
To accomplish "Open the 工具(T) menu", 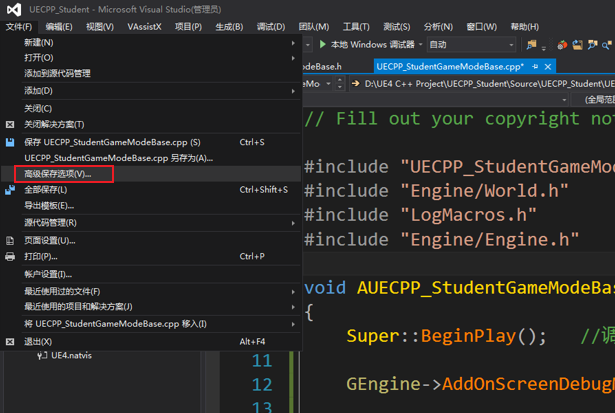I will [x=356, y=27].
